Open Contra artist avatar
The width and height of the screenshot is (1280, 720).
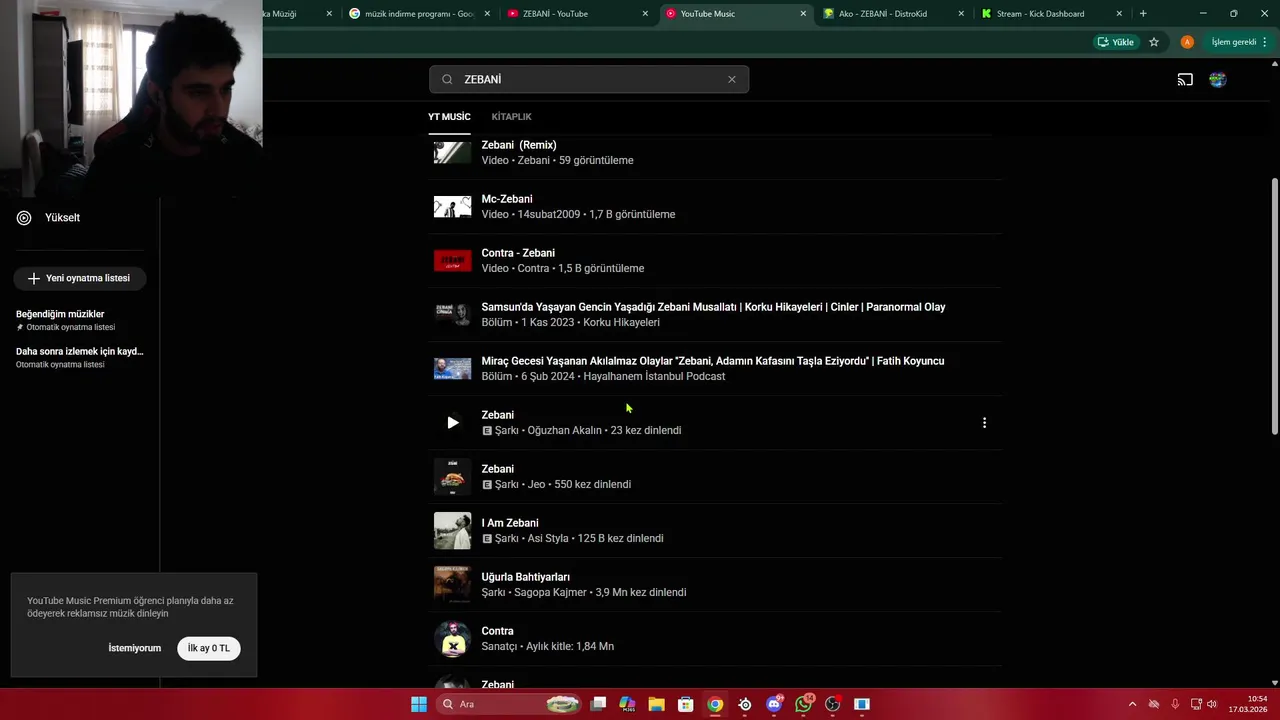(x=452, y=639)
